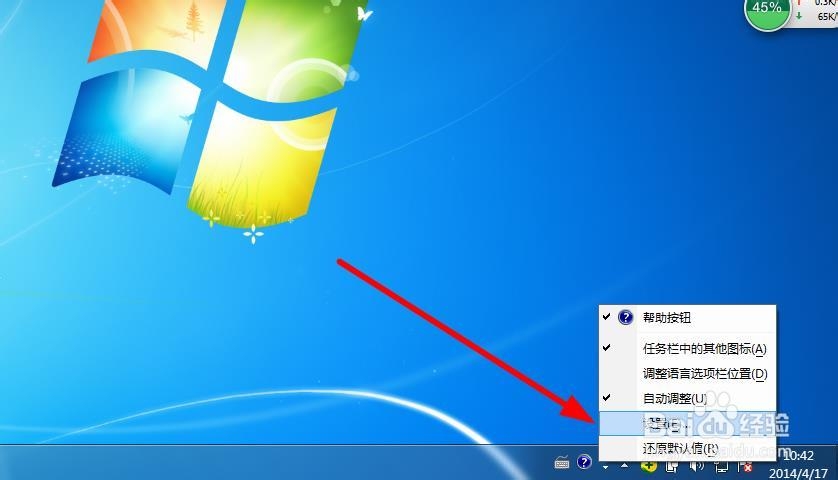Toggle 自动调整(U) option
The image size is (838, 480).
tap(687, 398)
